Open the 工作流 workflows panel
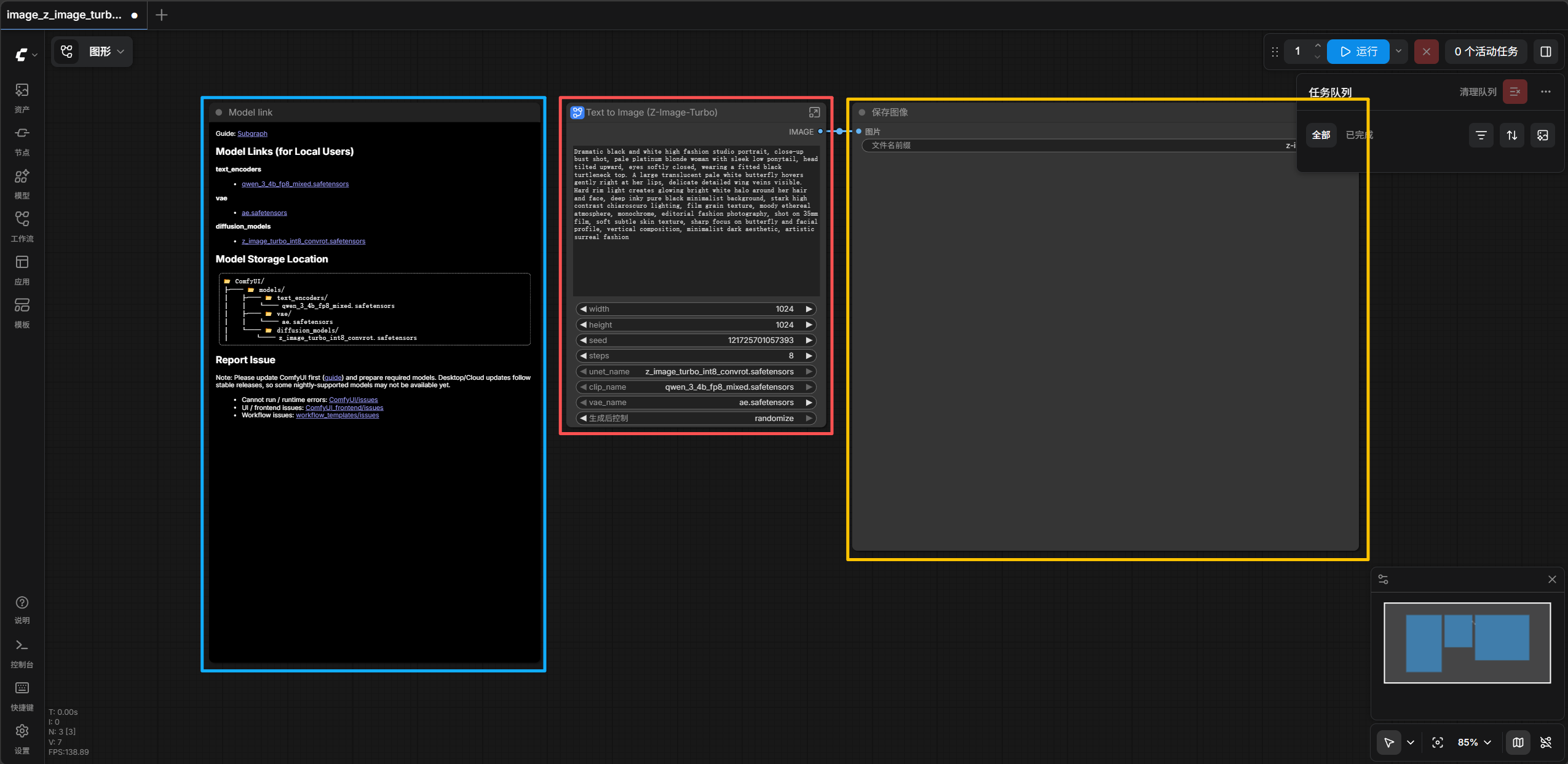Viewport: 1568px width, 764px height. (x=22, y=227)
